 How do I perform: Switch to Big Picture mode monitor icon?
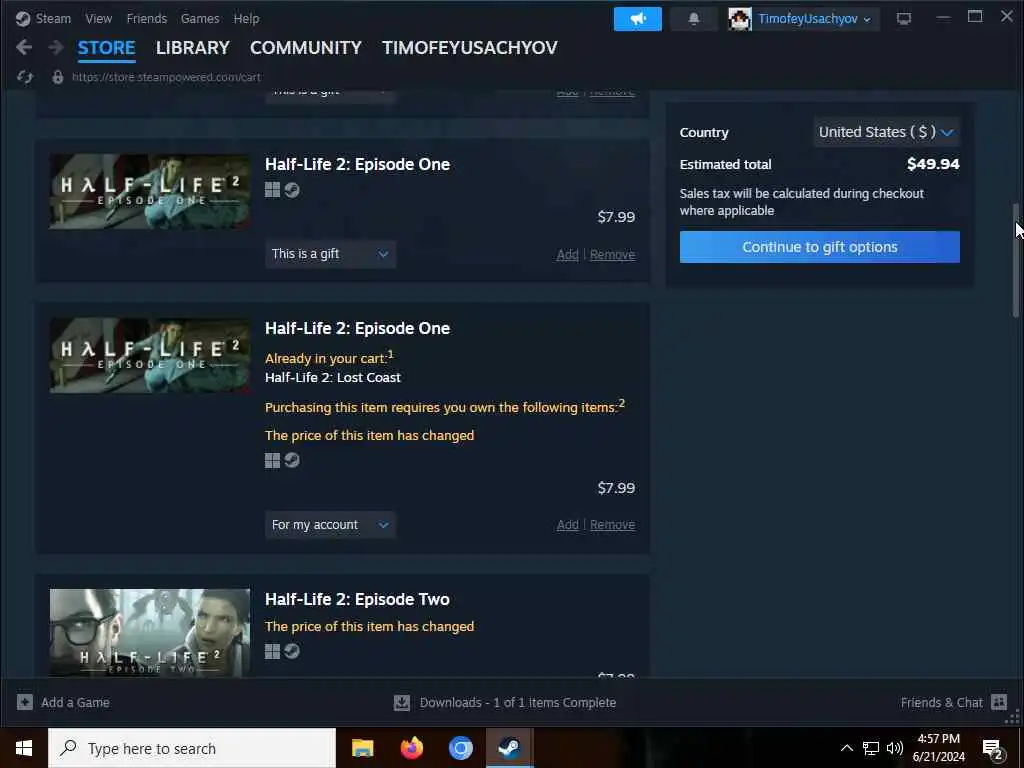click(x=904, y=19)
